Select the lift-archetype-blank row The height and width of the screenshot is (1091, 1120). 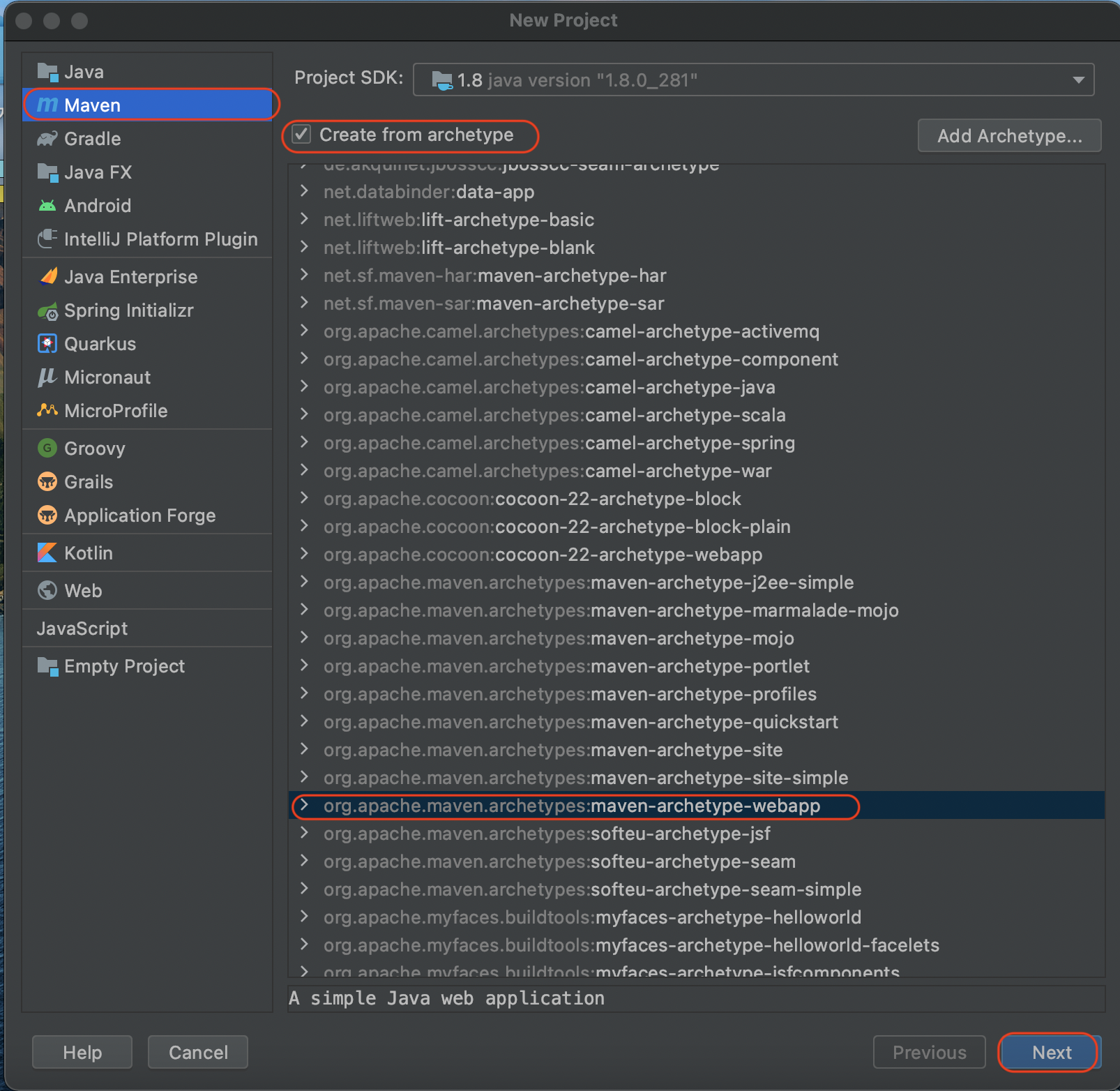696,248
